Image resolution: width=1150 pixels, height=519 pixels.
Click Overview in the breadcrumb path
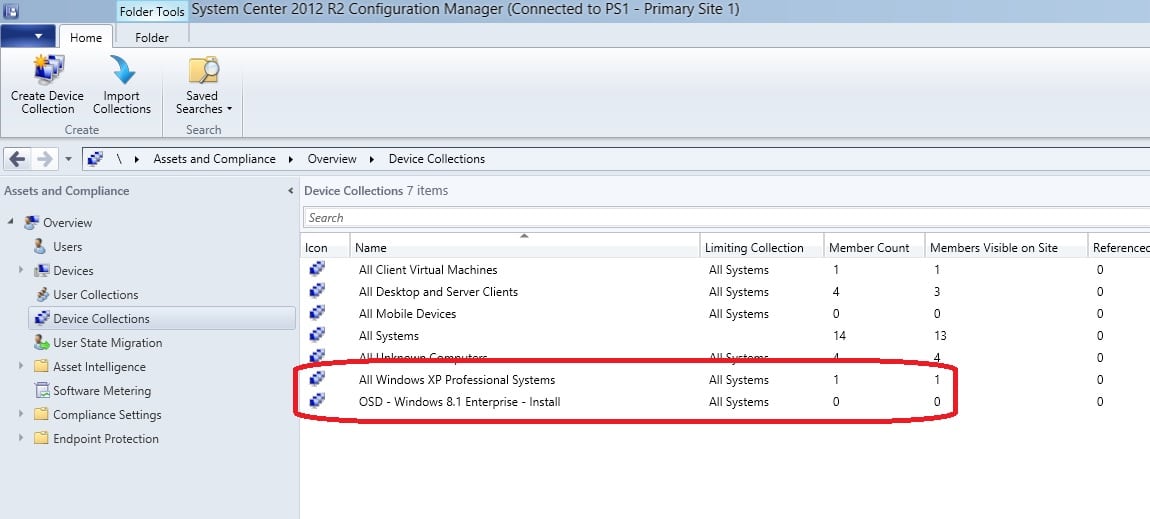tap(332, 159)
